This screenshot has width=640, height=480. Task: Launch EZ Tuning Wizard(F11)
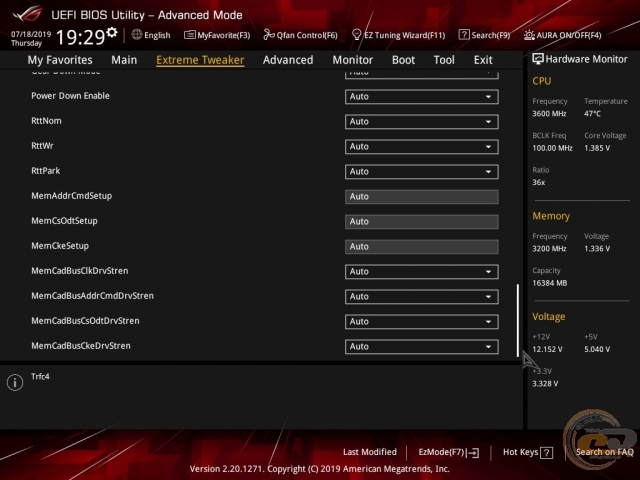click(x=398, y=35)
